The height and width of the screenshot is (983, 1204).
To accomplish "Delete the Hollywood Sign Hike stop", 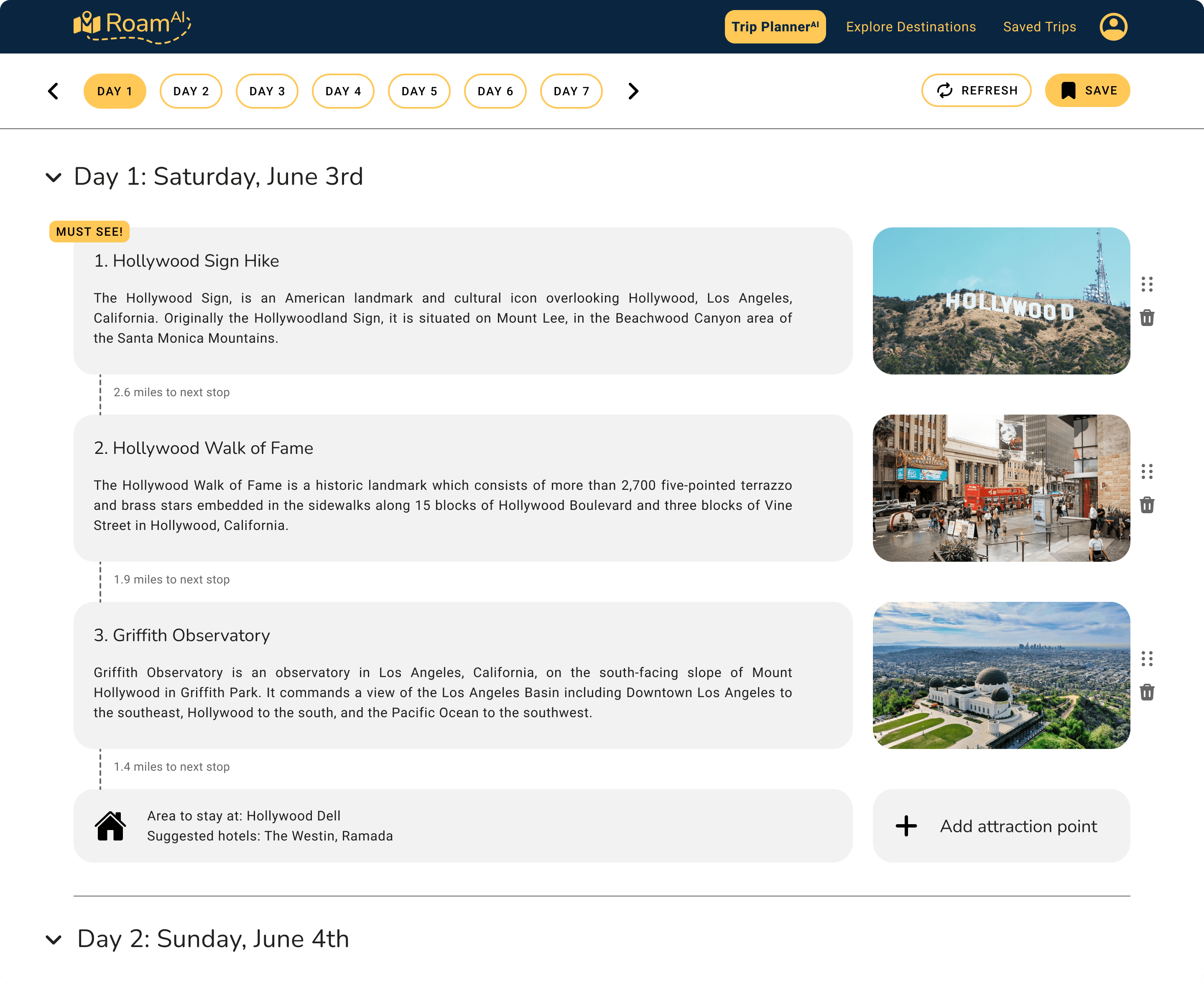I will 1147,318.
